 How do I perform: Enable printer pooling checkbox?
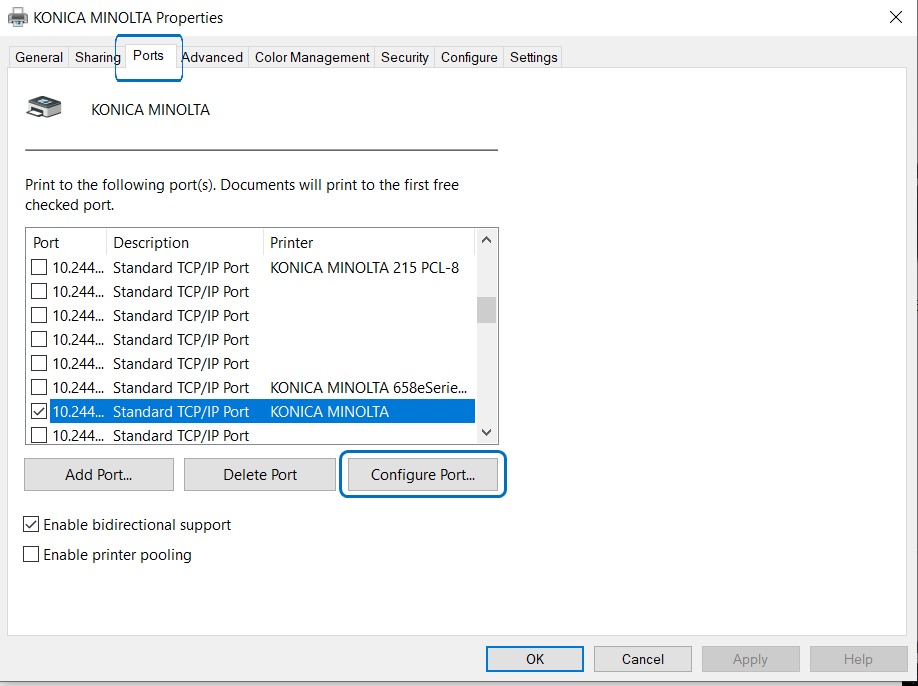[32, 555]
